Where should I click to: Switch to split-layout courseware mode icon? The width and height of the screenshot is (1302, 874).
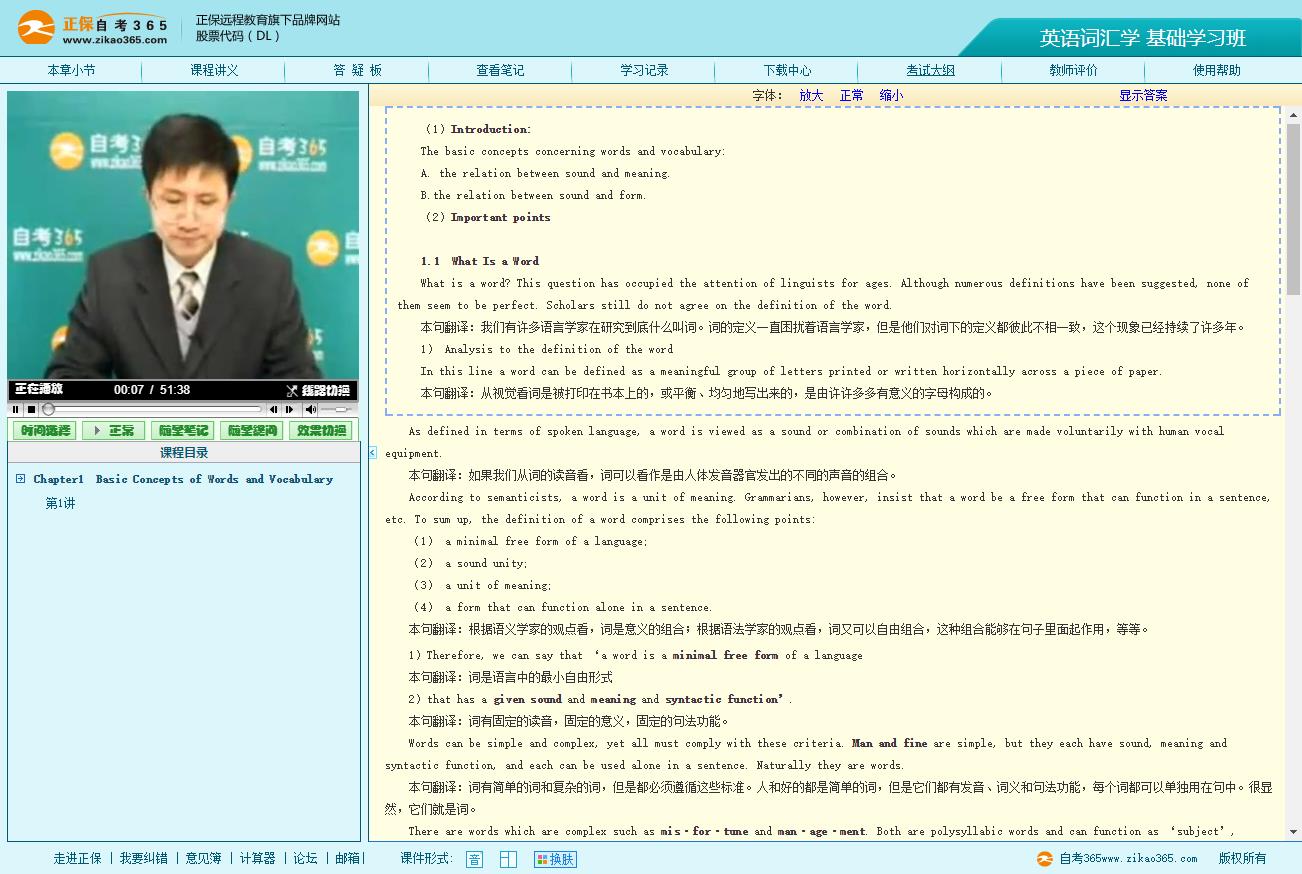point(508,859)
